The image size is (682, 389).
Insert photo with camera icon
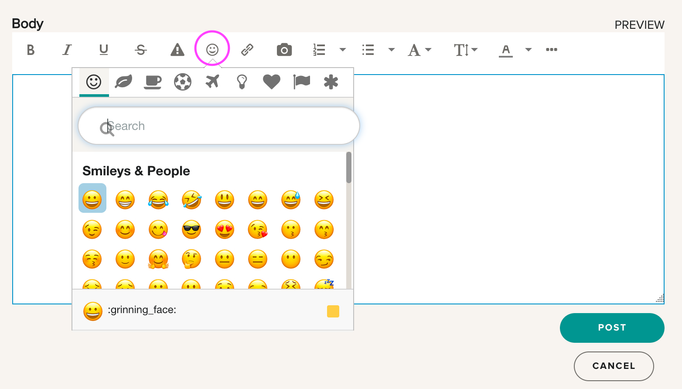(284, 50)
